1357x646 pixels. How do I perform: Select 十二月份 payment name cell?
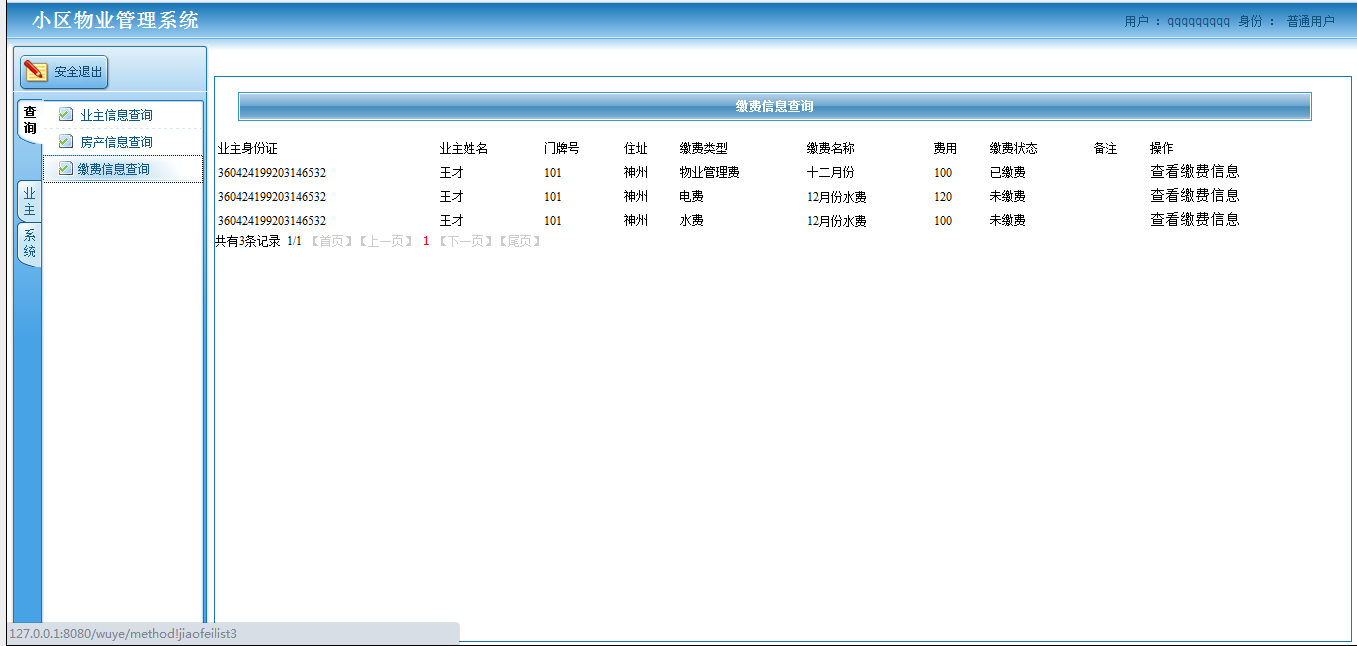tap(831, 172)
